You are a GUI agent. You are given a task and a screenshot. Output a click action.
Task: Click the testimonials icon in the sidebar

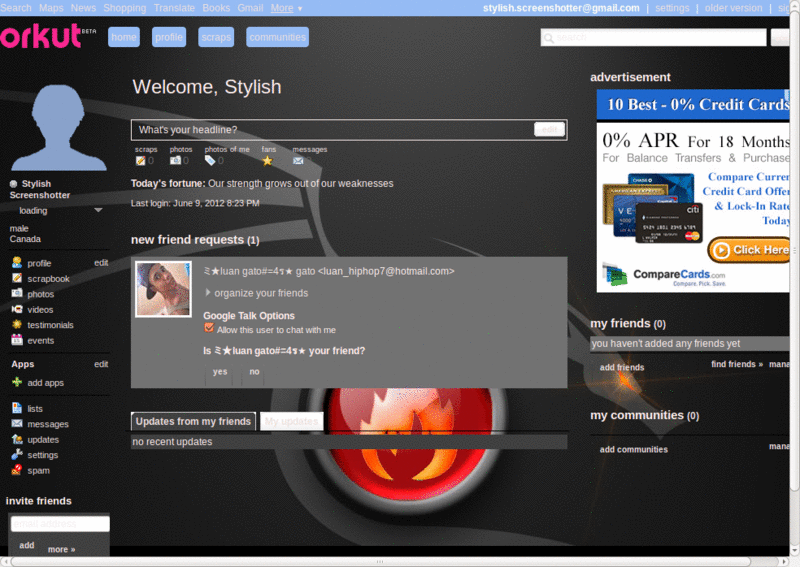click(x=17, y=325)
